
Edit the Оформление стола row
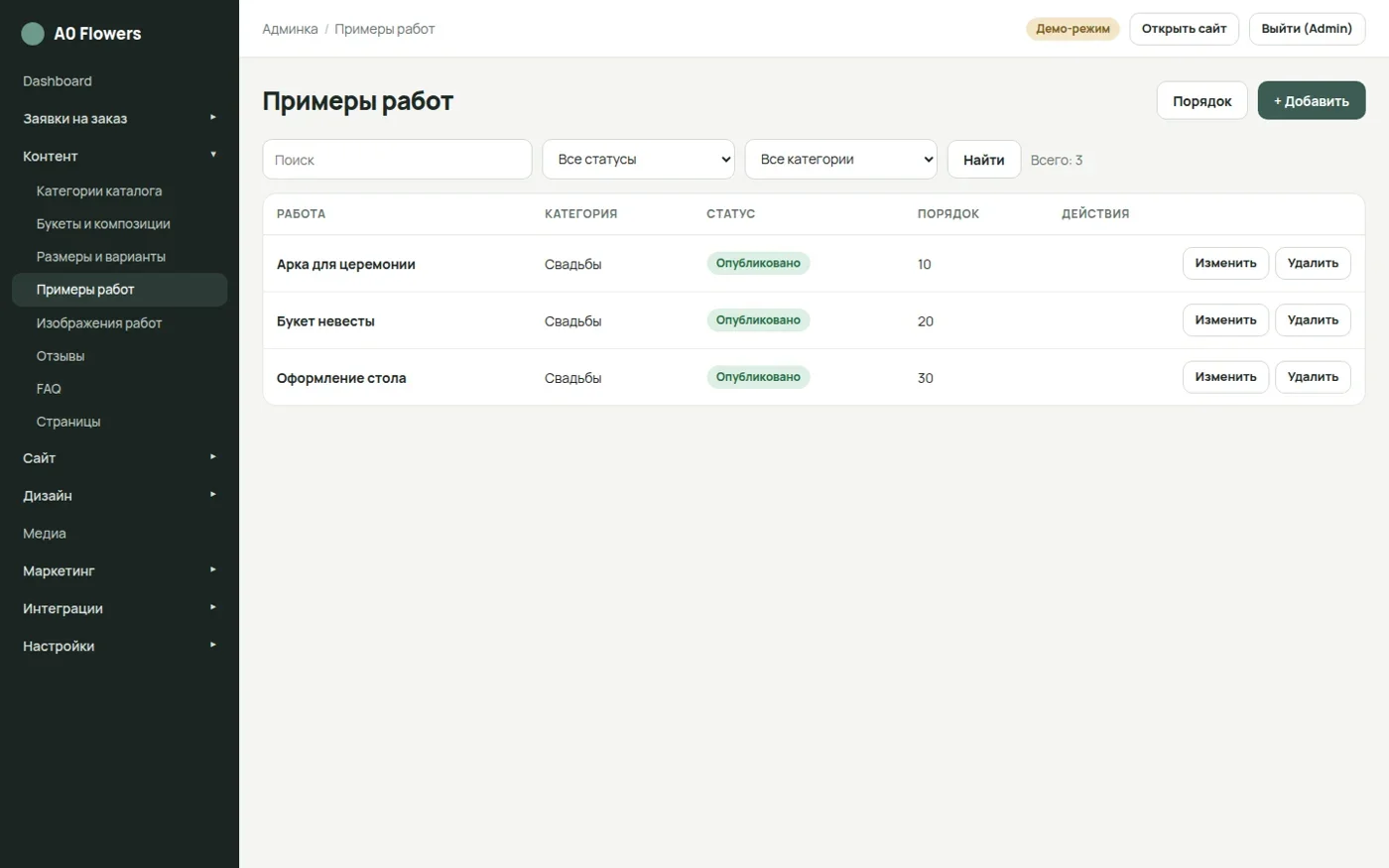pos(1225,377)
